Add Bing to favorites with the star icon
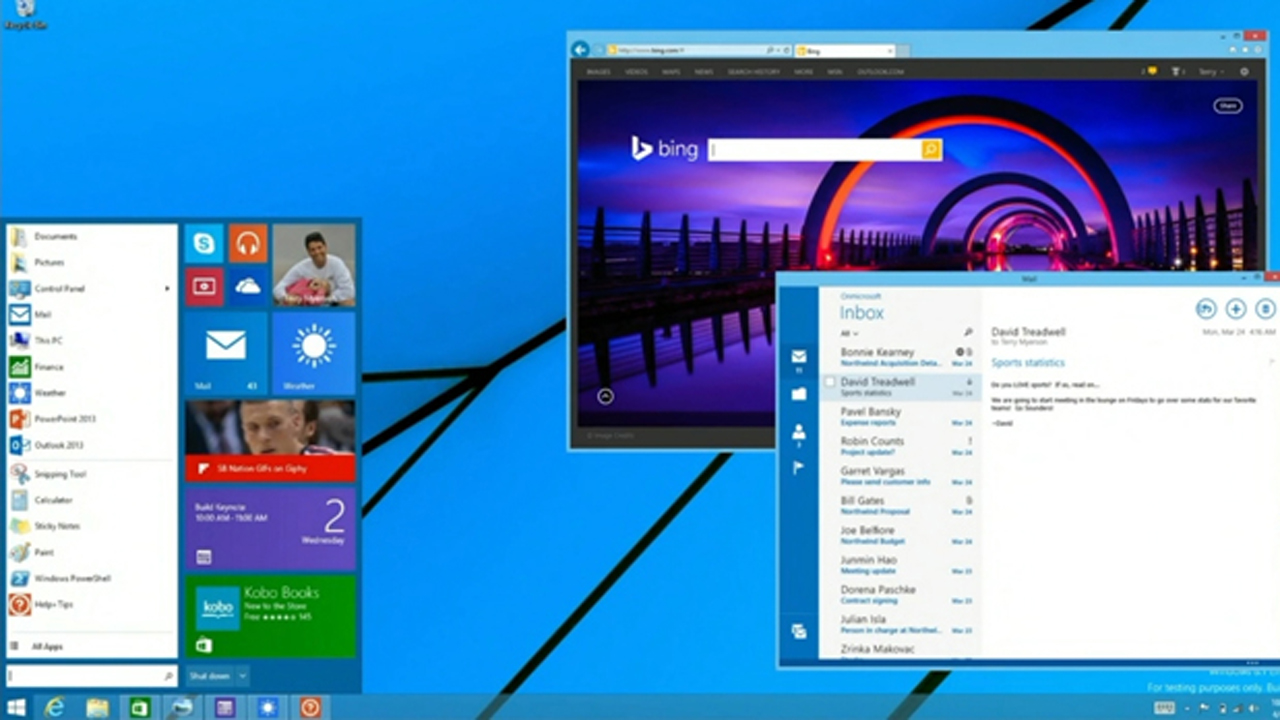 click(1245, 50)
